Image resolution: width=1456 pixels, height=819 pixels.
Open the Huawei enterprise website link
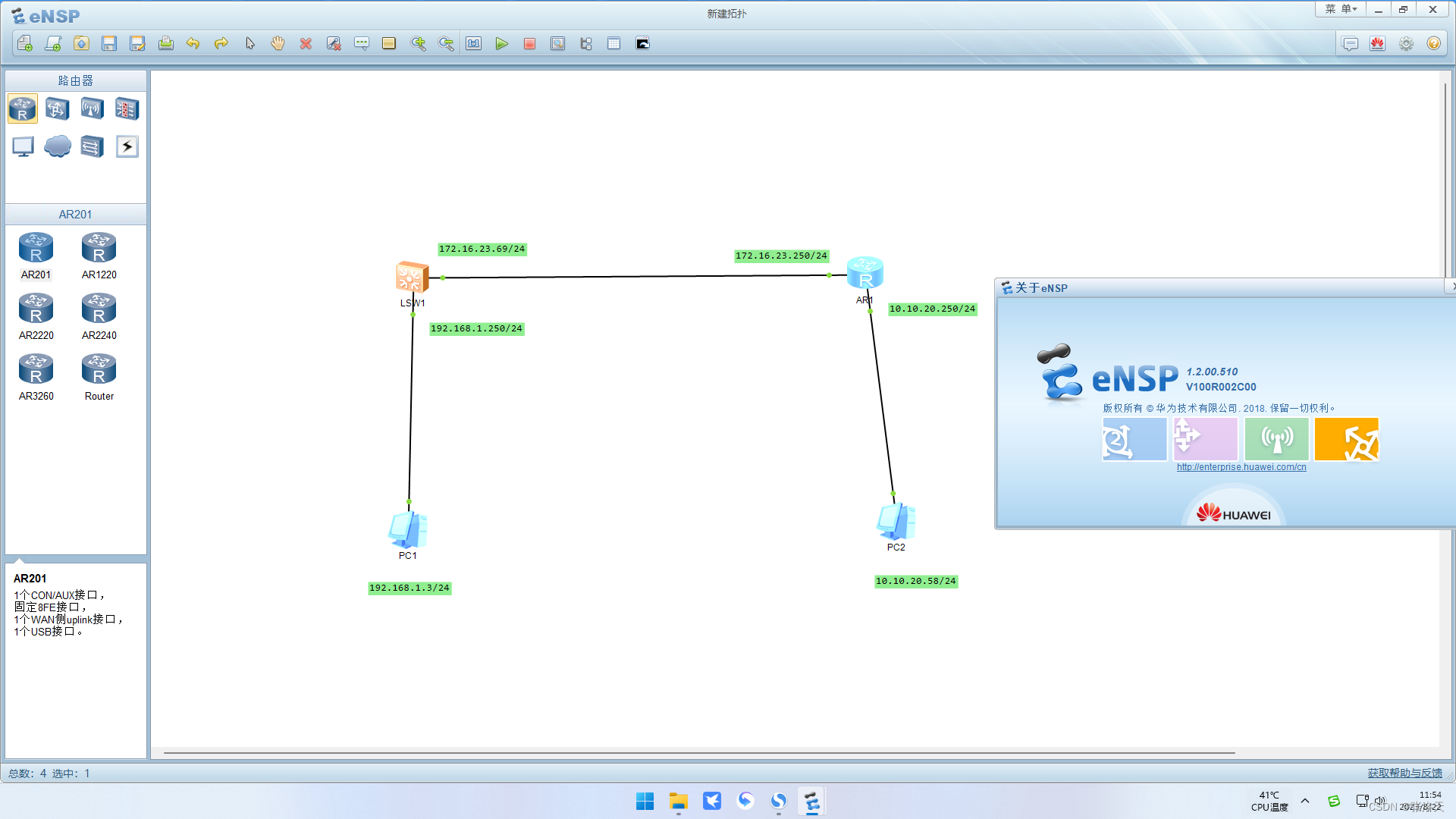[1241, 467]
